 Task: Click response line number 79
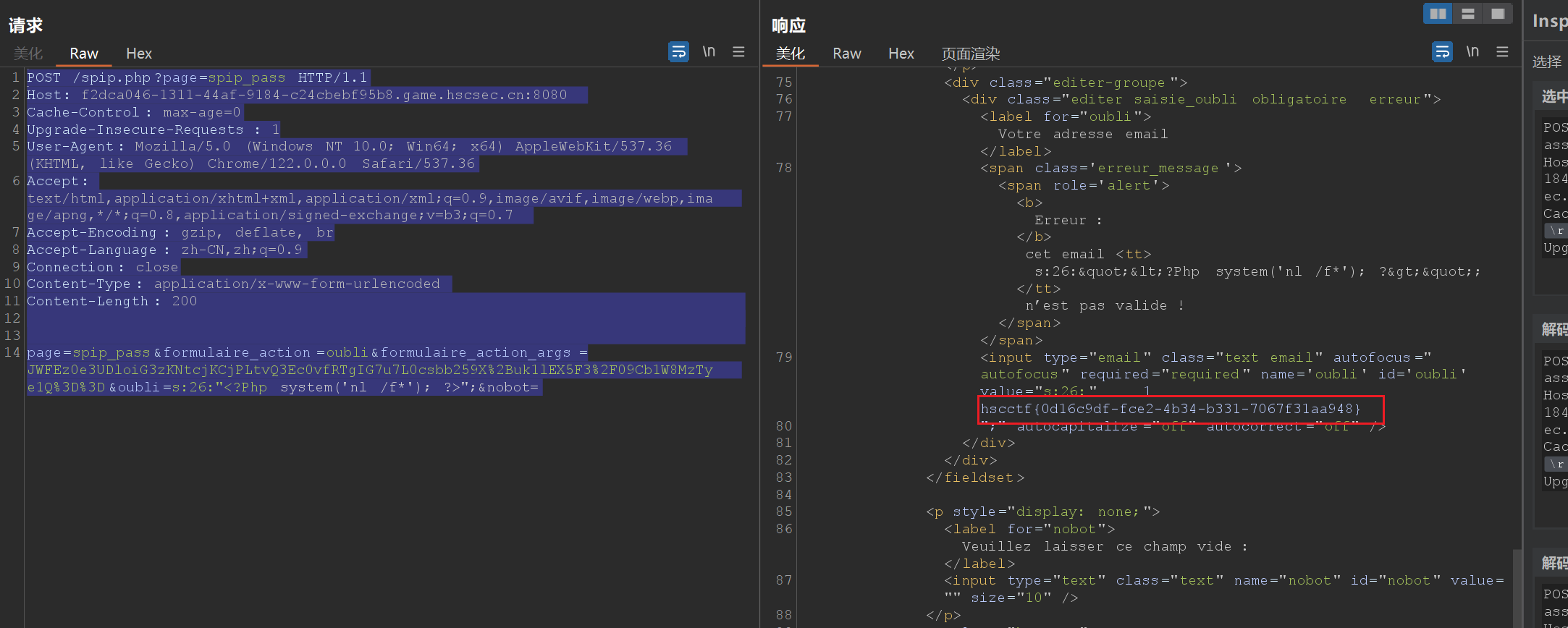pyautogui.click(x=784, y=357)
